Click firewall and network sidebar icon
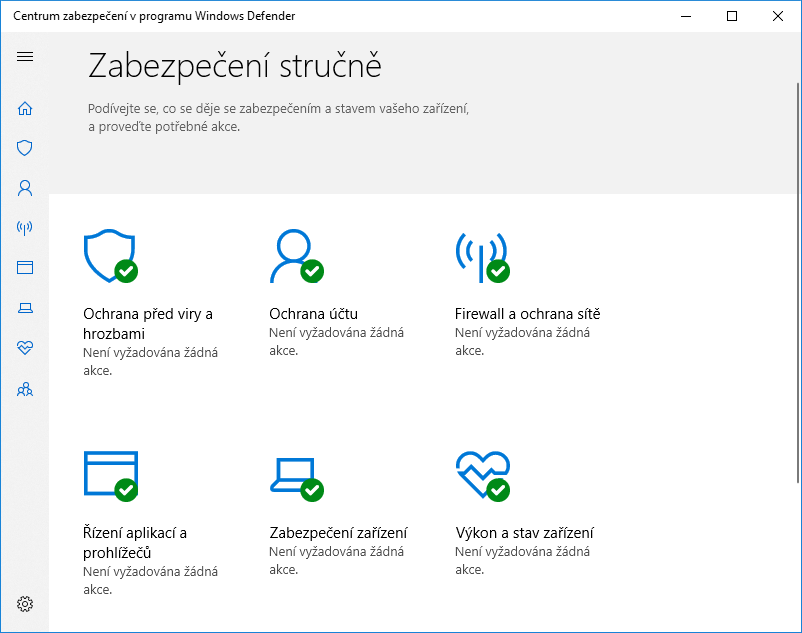This screenshot has width=802, height=633. [25, 228]
